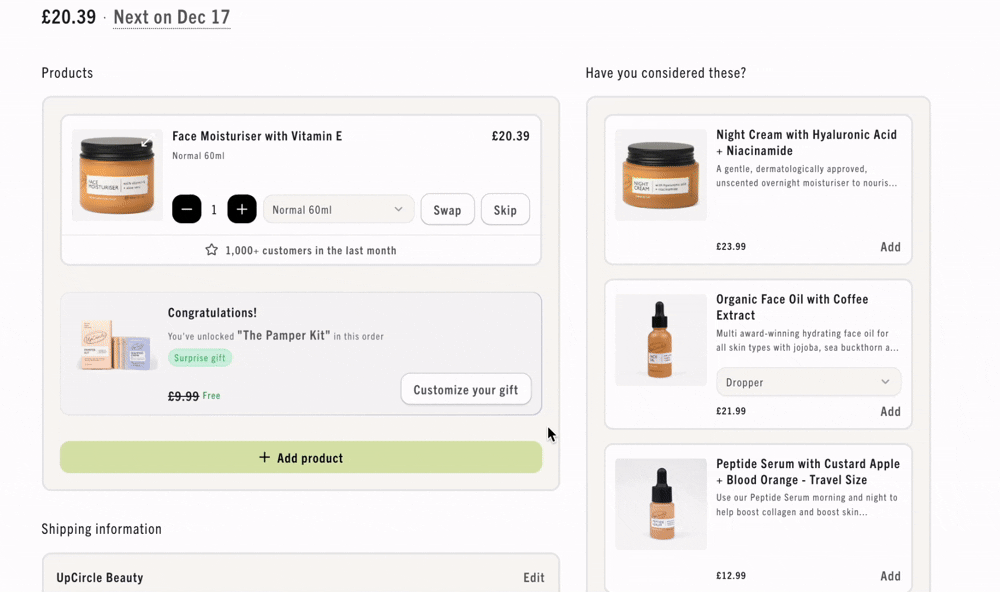This screenshot has width=1000, height=592.
Task: Click the green Add product button
Action: coord(301,457)
